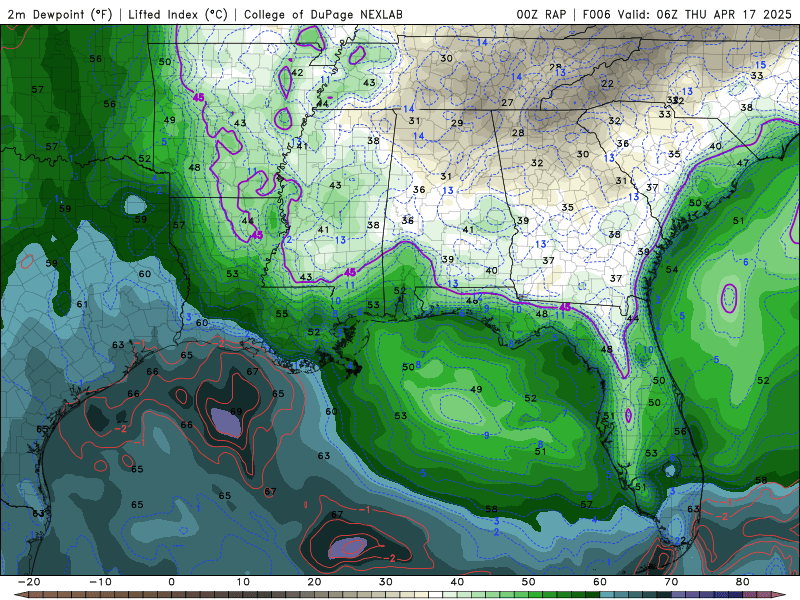Click the "20" label on the color scale
Screen dimensions: 800x600
tap(314, 582)
